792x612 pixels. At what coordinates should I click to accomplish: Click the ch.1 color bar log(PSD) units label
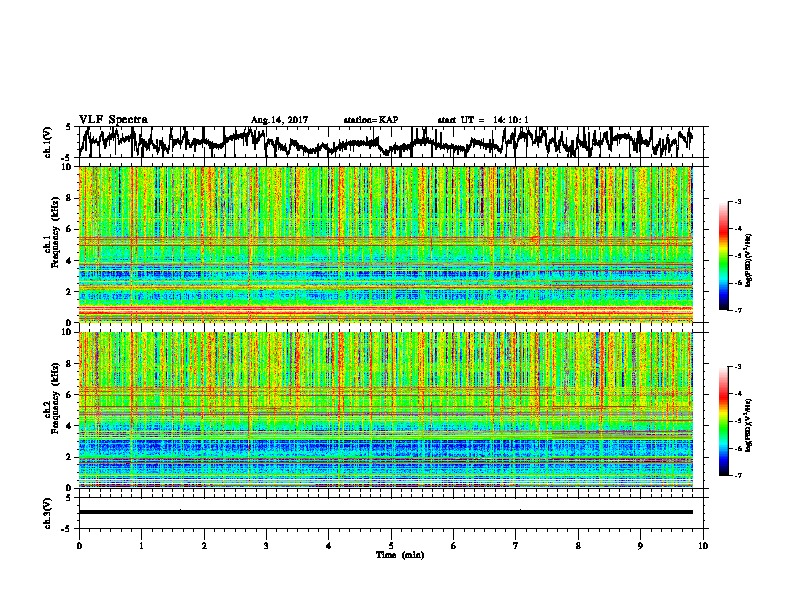click(749, 261)
